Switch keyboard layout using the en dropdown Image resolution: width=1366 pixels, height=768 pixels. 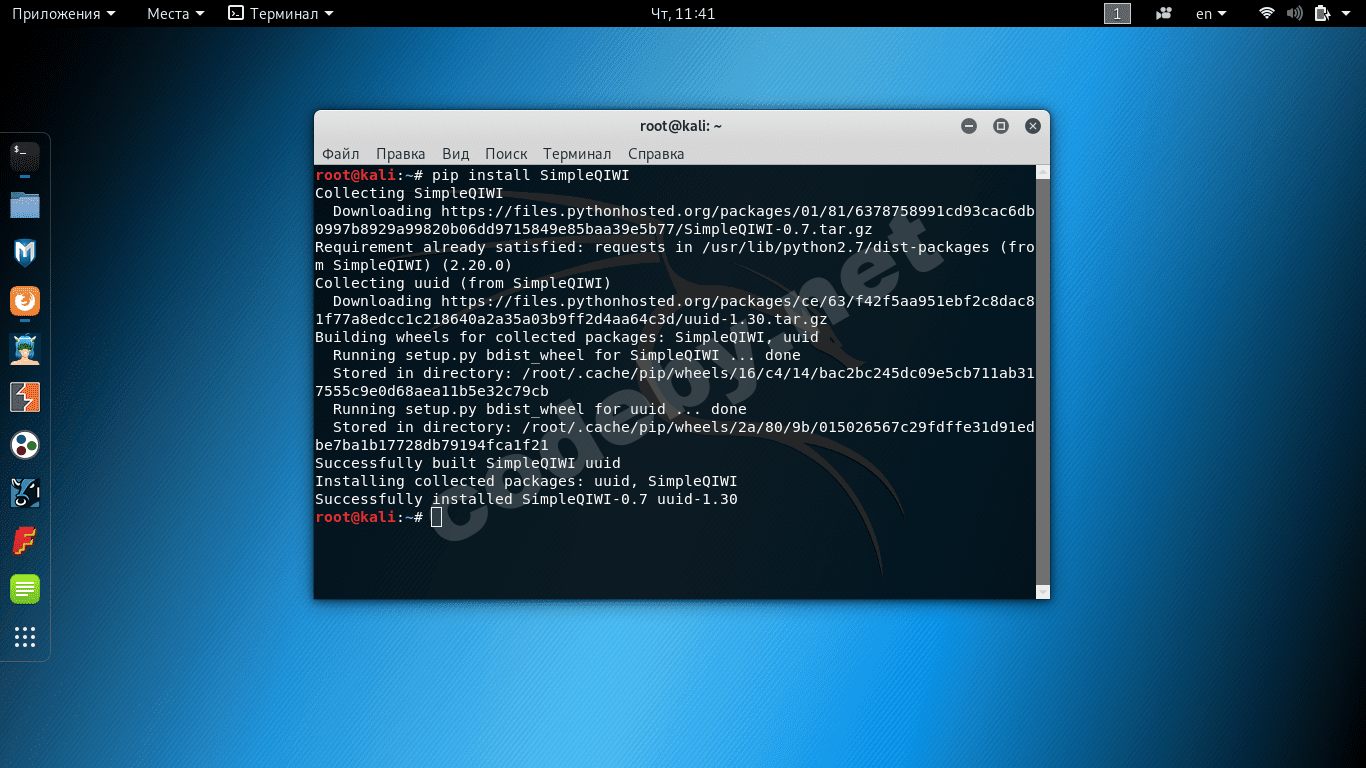1211,14
